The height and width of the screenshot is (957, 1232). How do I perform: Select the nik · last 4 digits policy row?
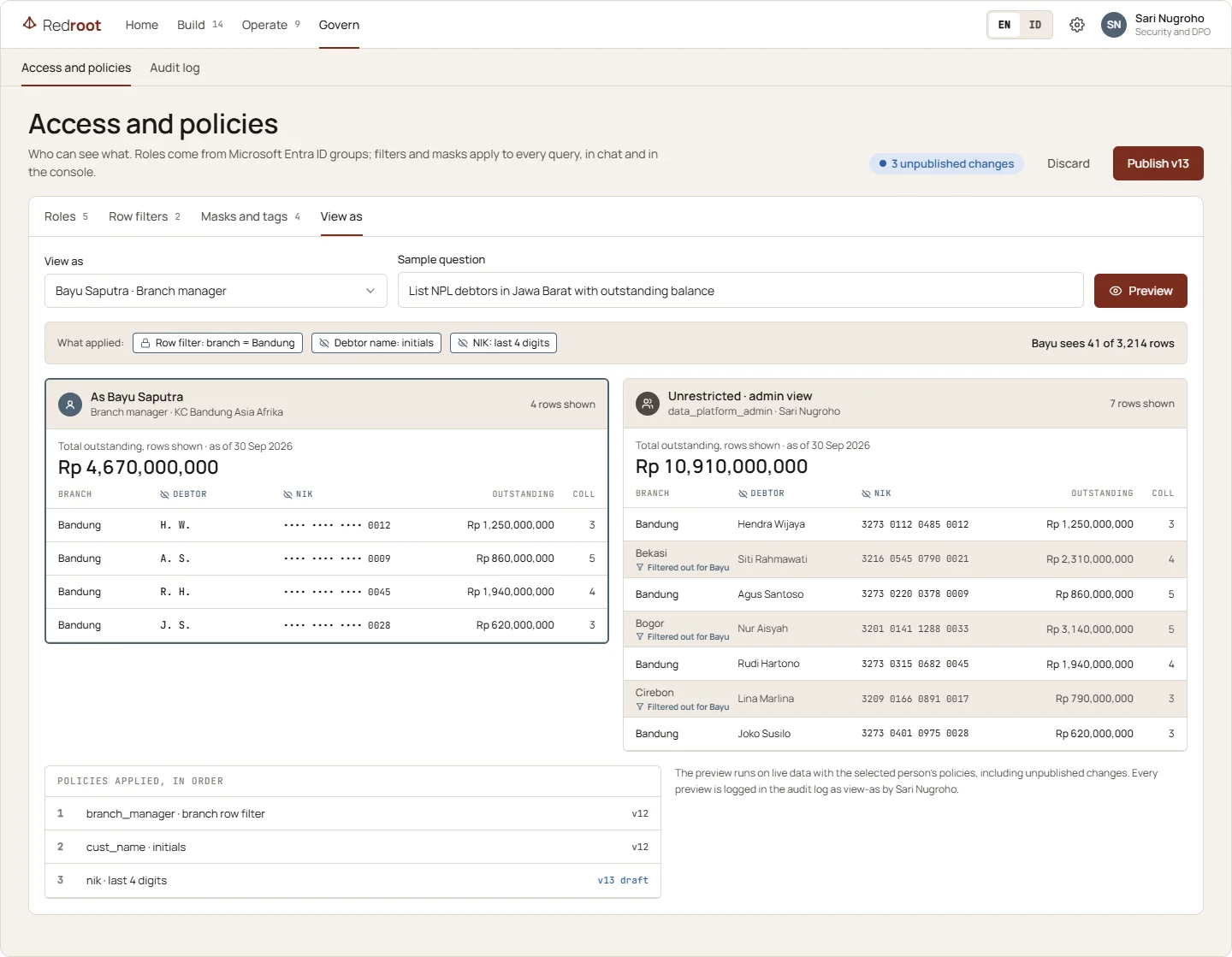pos(352,880)
